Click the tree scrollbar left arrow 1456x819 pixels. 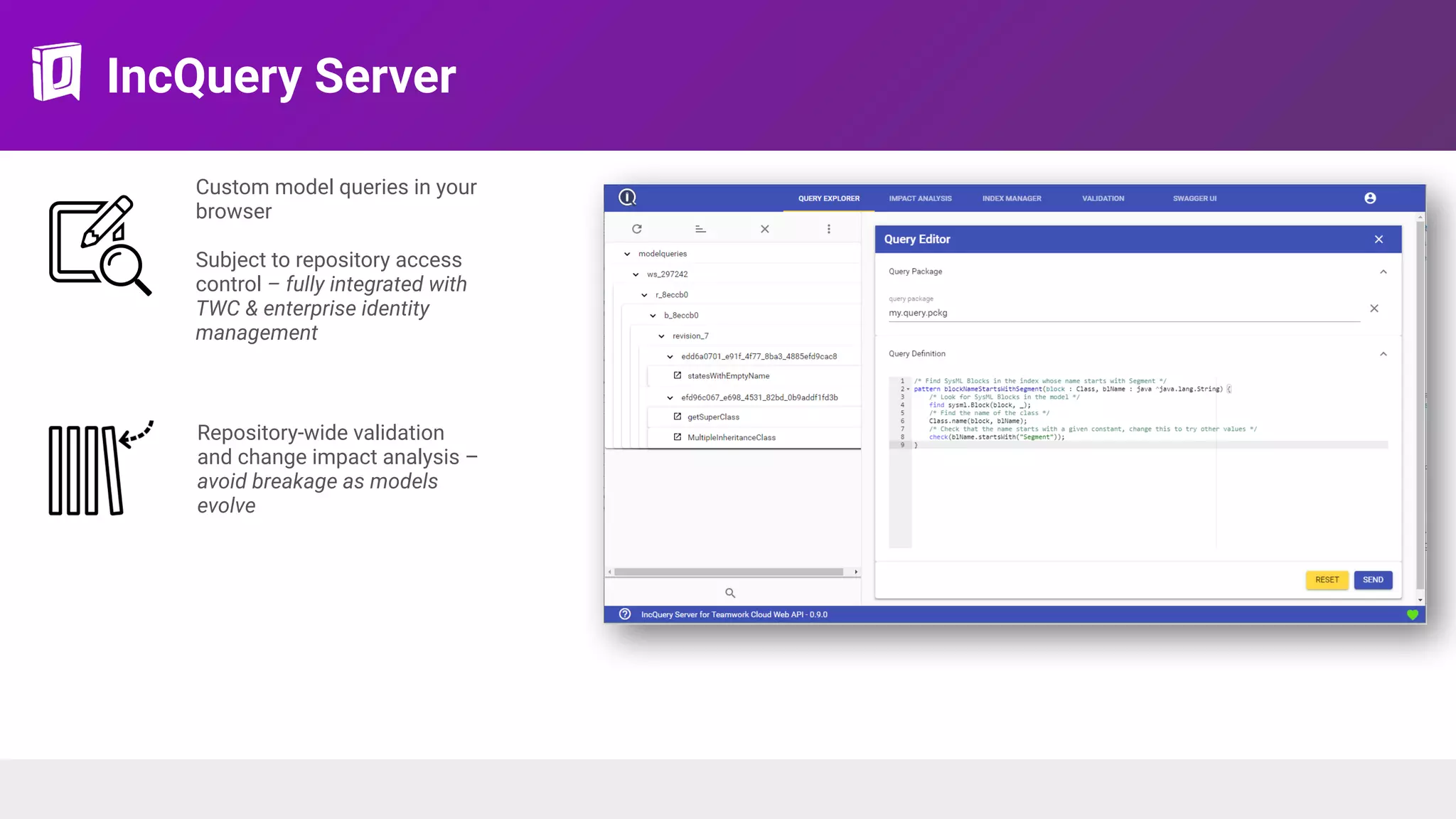click(609, 572)
